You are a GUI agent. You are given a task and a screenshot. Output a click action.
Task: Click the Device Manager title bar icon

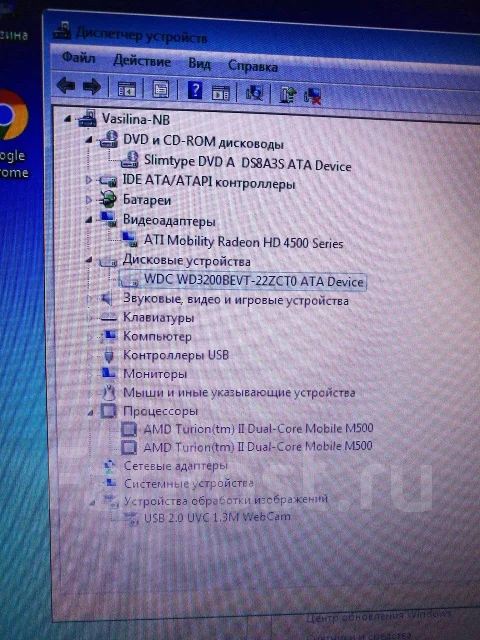coord(62,30)
